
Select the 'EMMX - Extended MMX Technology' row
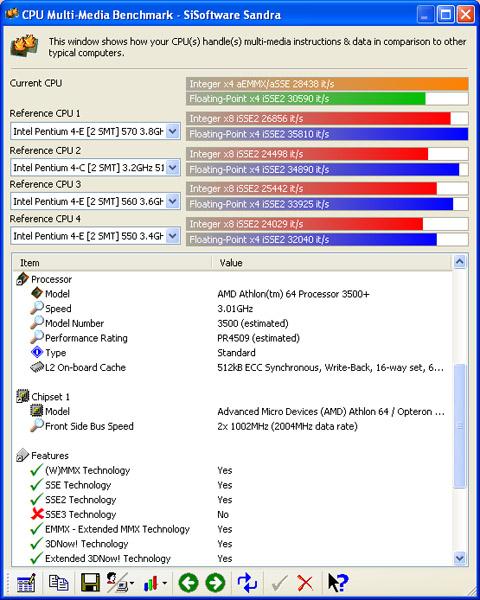[x=118, y=529]
